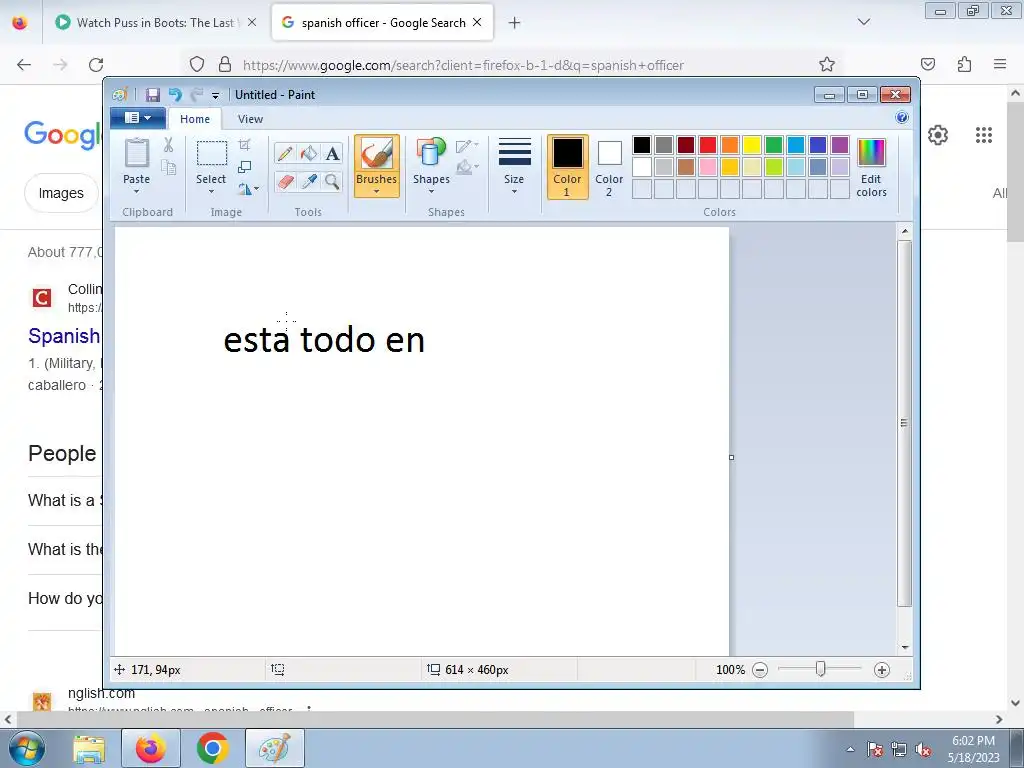Click the Paint zoom slider handle

coord(820,669)
